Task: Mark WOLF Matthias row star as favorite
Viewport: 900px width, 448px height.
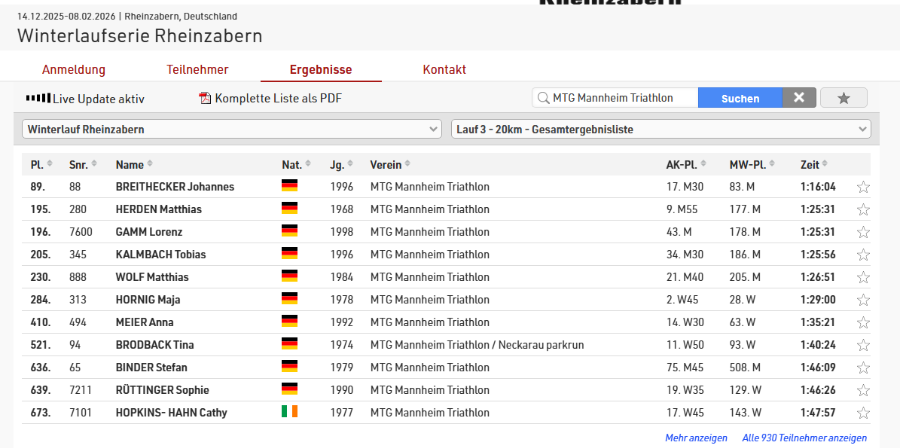Action: click(863, 277)
